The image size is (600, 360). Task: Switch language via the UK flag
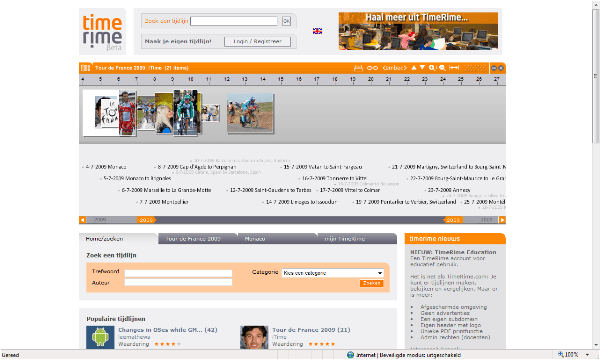[317, 31]
